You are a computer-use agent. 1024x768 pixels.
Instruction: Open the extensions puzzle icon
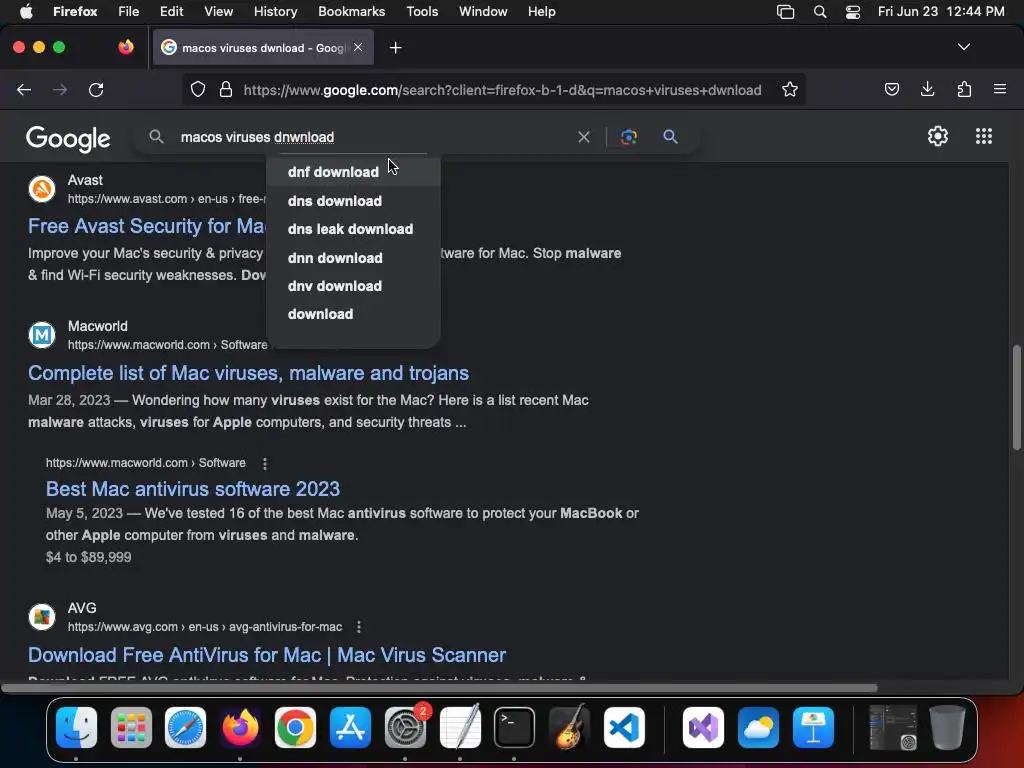click(964, 89)
